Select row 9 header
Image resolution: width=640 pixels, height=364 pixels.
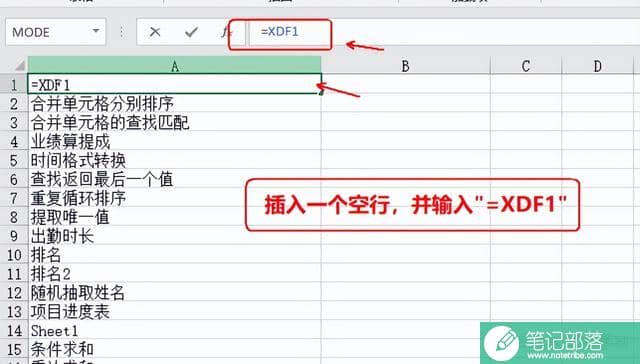point(14,236)
